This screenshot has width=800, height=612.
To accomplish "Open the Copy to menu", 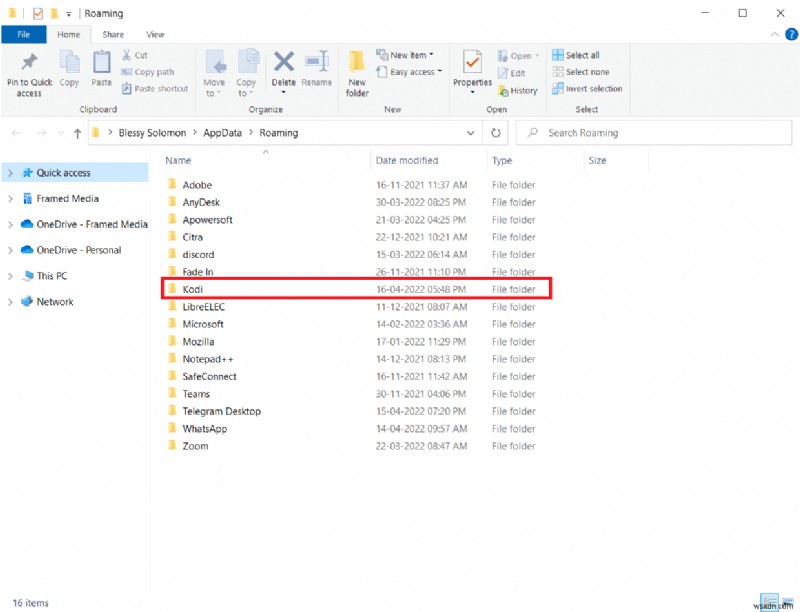I will point(246,73).
